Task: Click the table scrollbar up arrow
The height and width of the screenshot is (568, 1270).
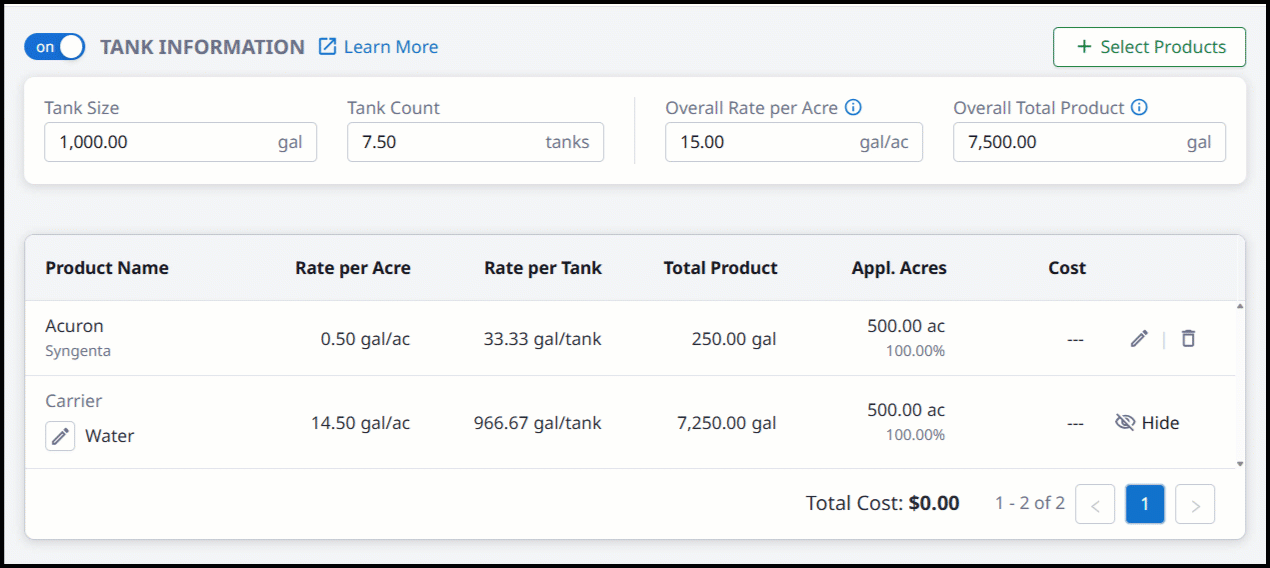Action: [x=1241, y=306]
